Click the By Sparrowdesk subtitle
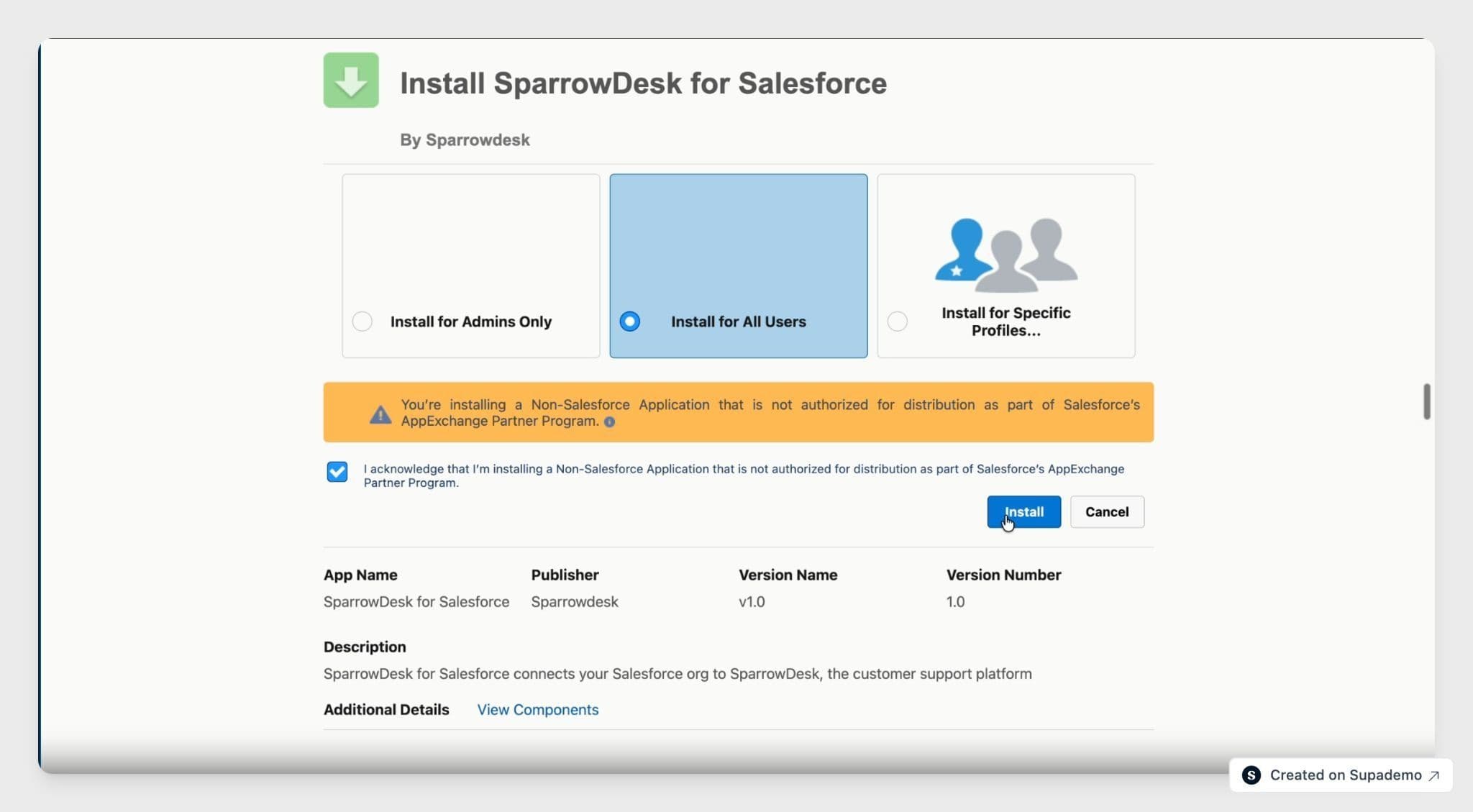 465,140
